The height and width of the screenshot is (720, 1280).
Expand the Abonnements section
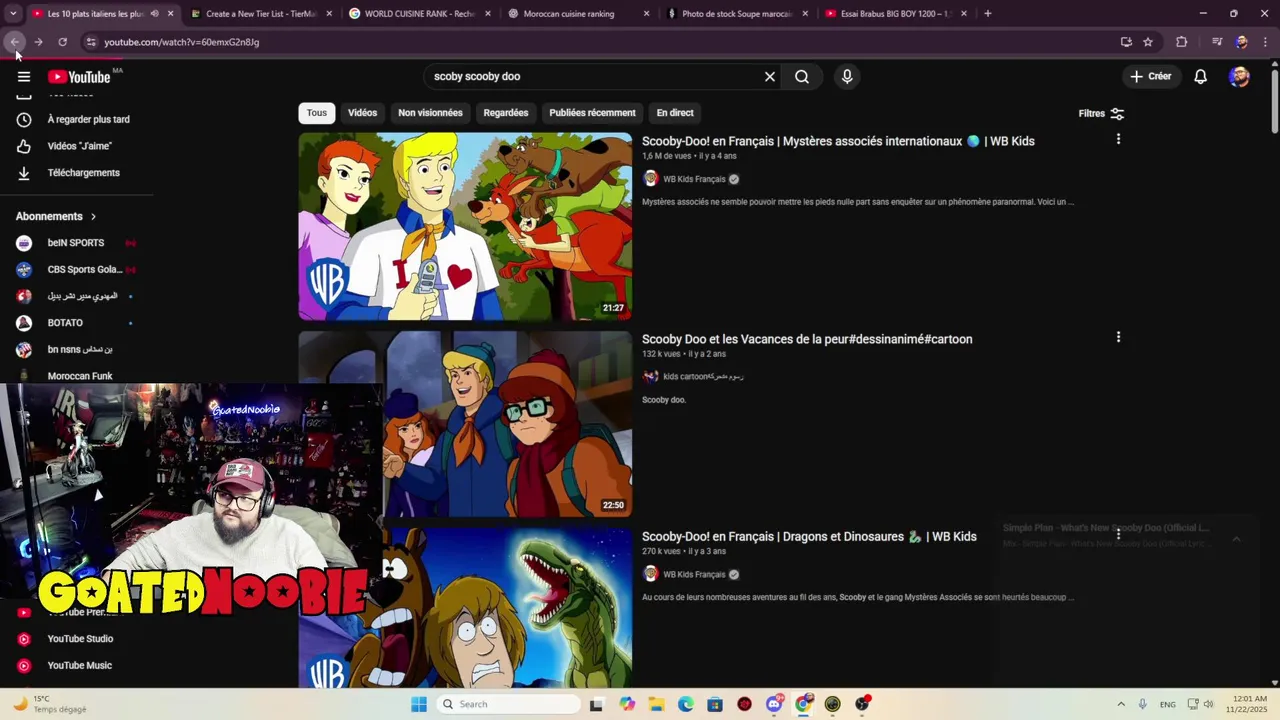(x=56, y=217)
